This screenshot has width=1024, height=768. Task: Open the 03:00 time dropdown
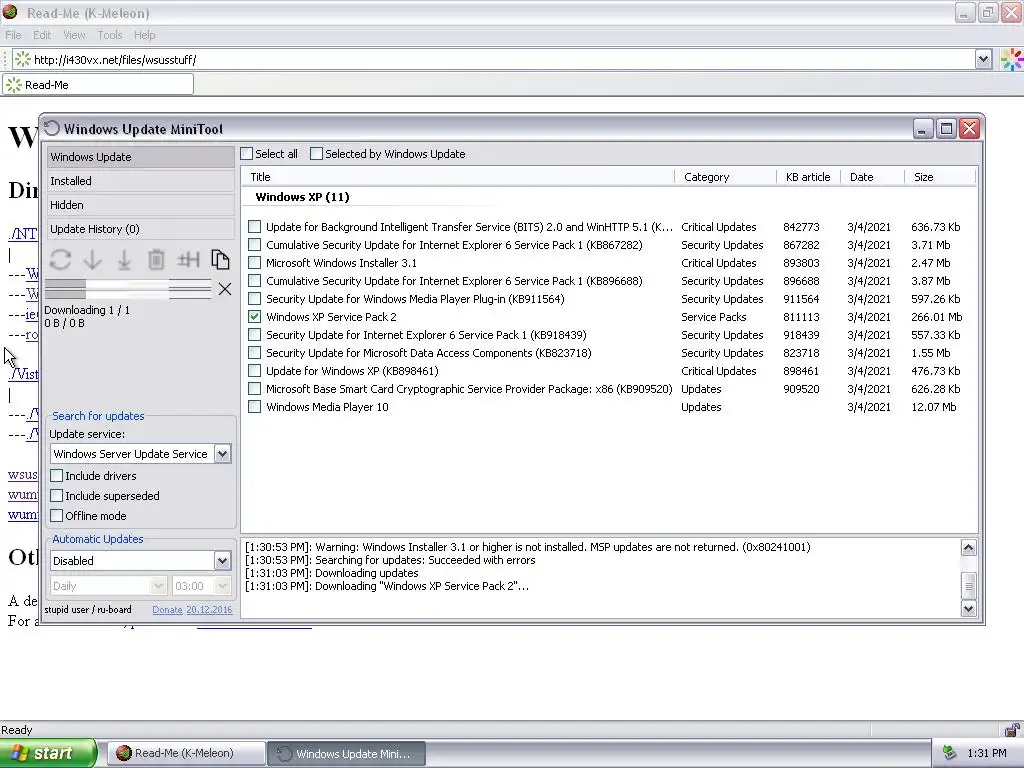pos(222,586)
